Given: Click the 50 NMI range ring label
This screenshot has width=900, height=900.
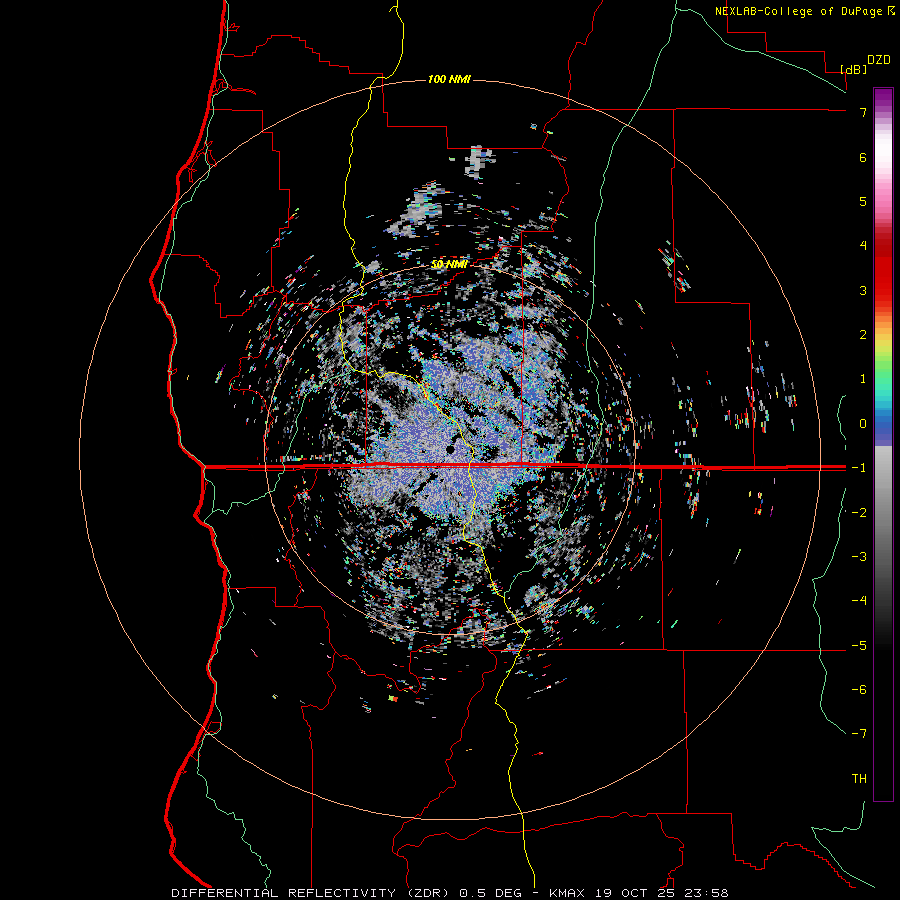Looking at the screenshot, I should coord(449,264).
